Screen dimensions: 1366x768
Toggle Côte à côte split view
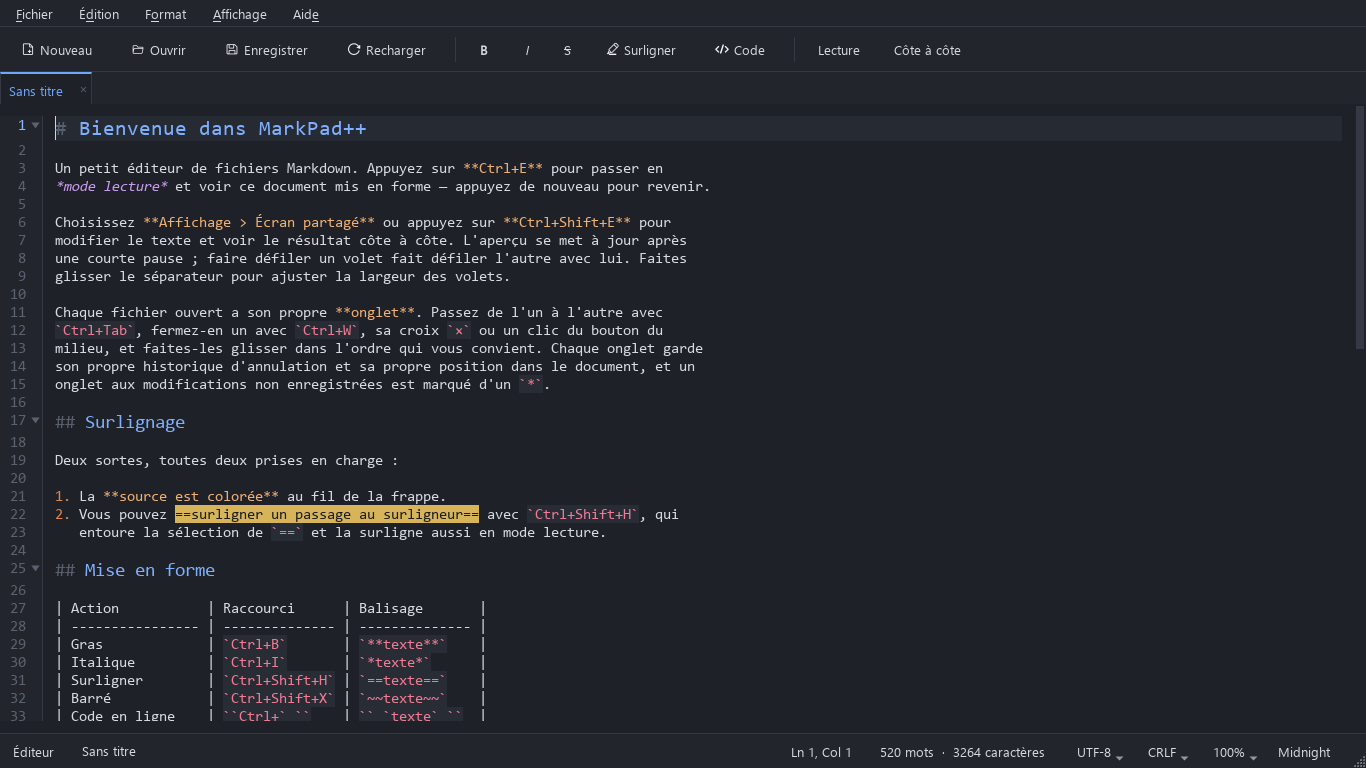click(x=927, y=50)
